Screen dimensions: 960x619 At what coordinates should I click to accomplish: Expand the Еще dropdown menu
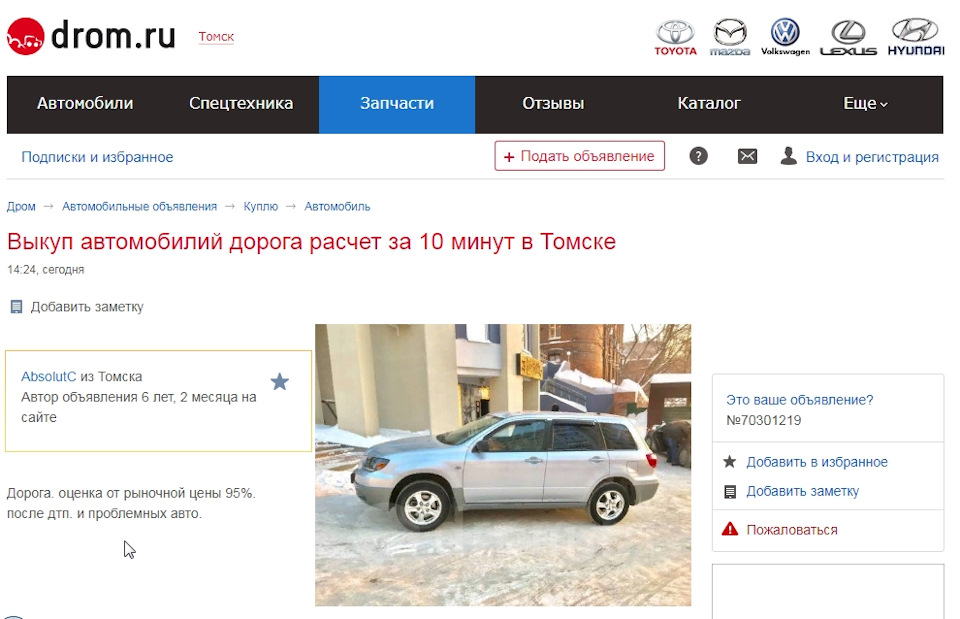click(865, 103)
